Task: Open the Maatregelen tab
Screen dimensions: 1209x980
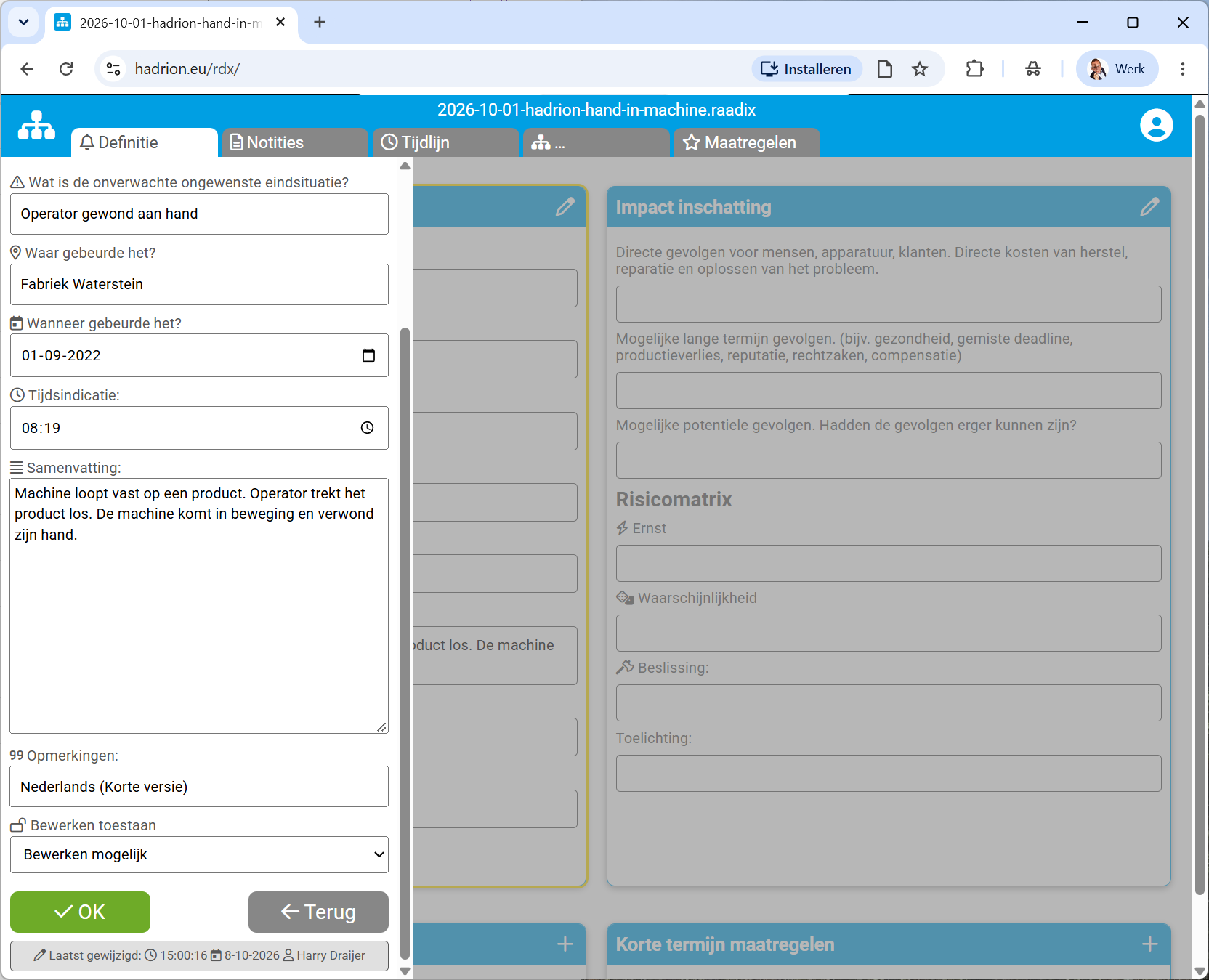Action: [x=747, y=142]
